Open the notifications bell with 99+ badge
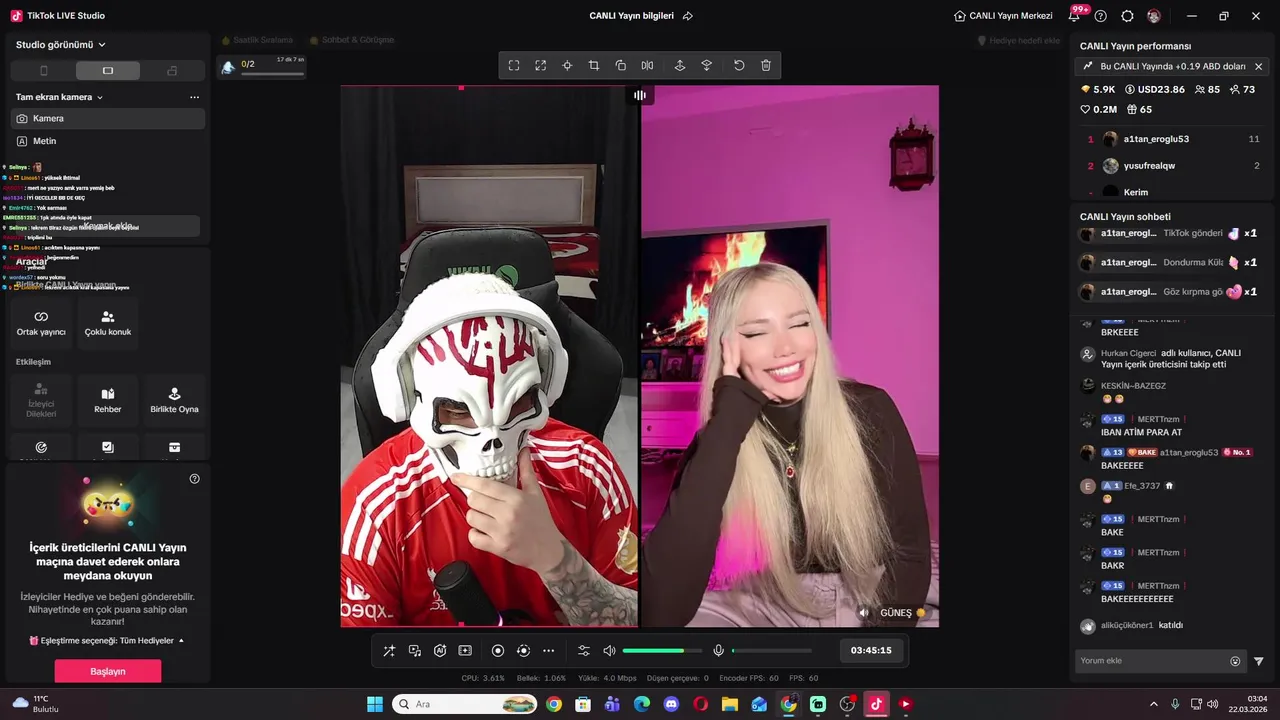 coord(1076,16)
